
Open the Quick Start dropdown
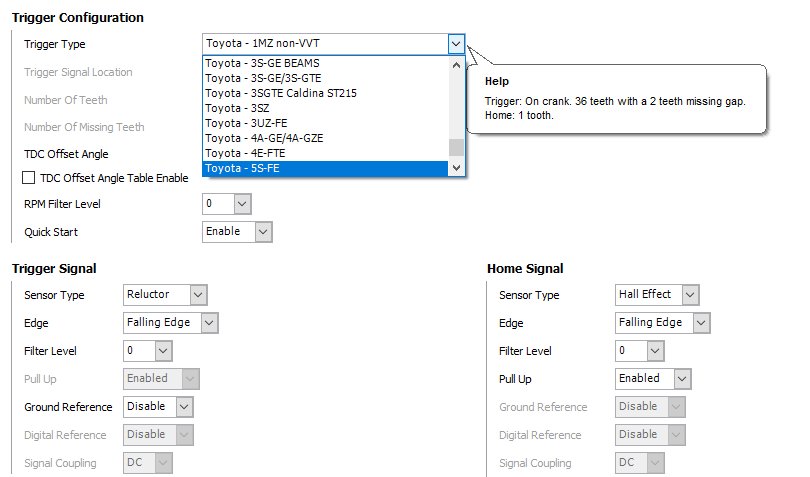pos(263,232)
